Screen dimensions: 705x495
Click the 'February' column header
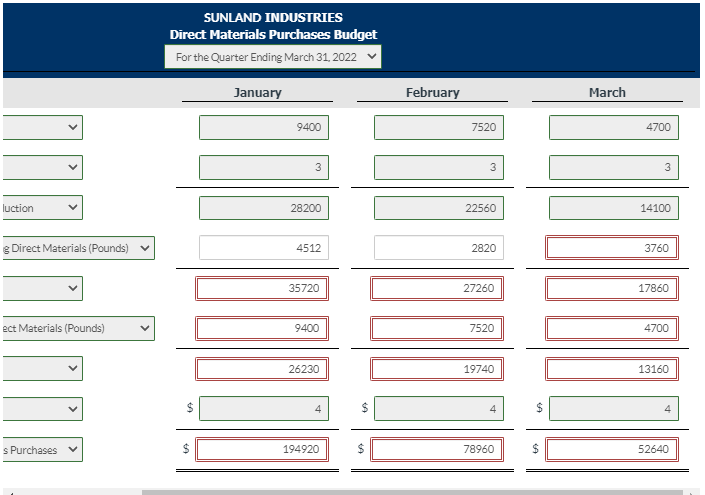(x=433, y=92)
